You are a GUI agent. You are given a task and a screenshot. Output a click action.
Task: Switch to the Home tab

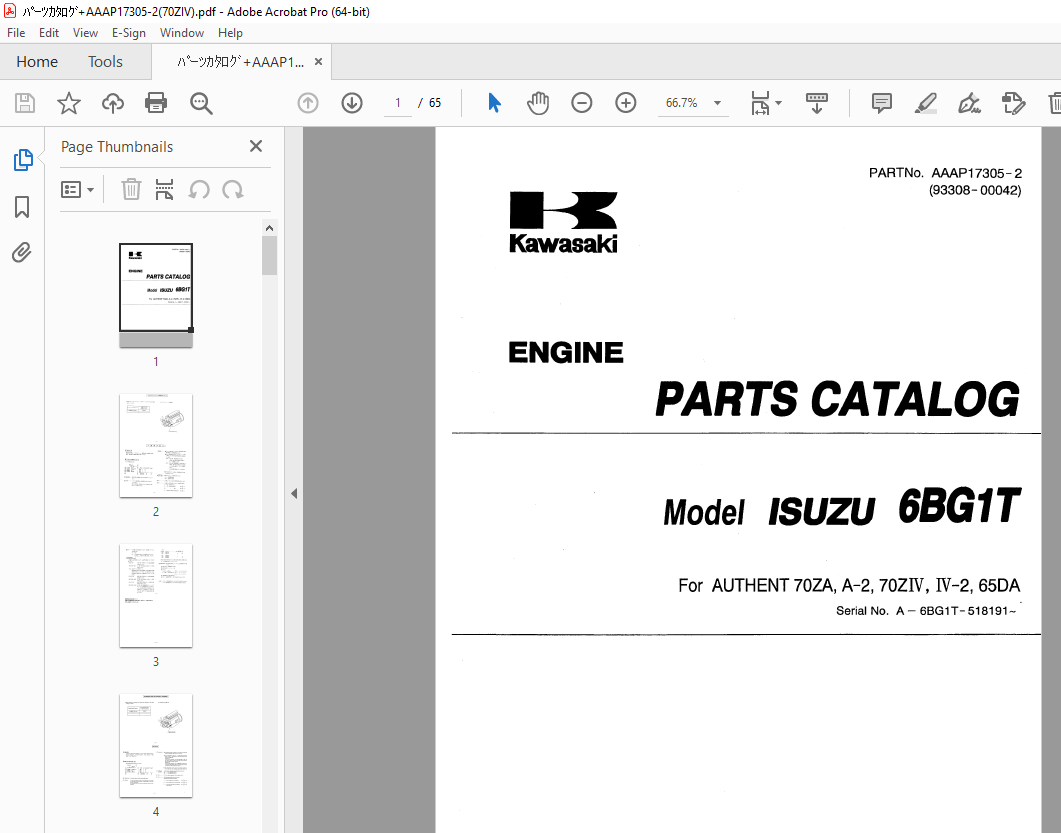37,62
